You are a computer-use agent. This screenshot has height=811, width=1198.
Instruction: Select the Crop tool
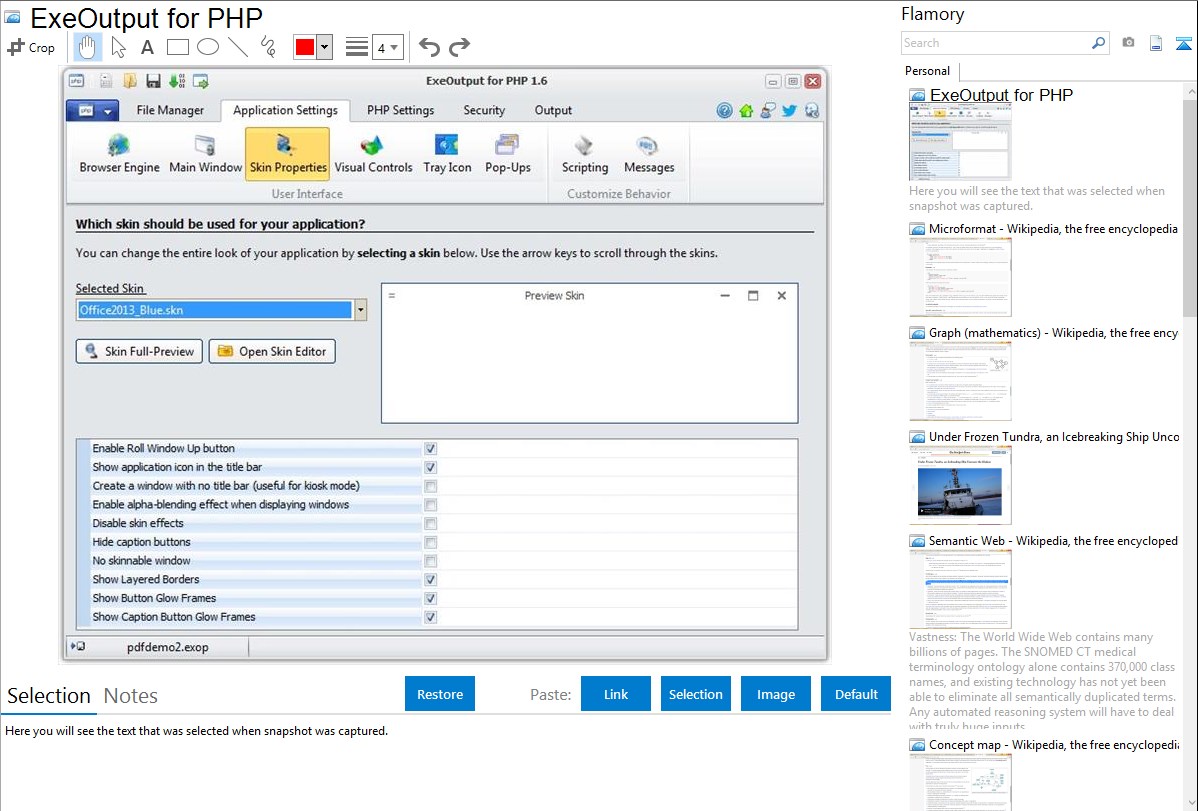click(x=31, y=47)
